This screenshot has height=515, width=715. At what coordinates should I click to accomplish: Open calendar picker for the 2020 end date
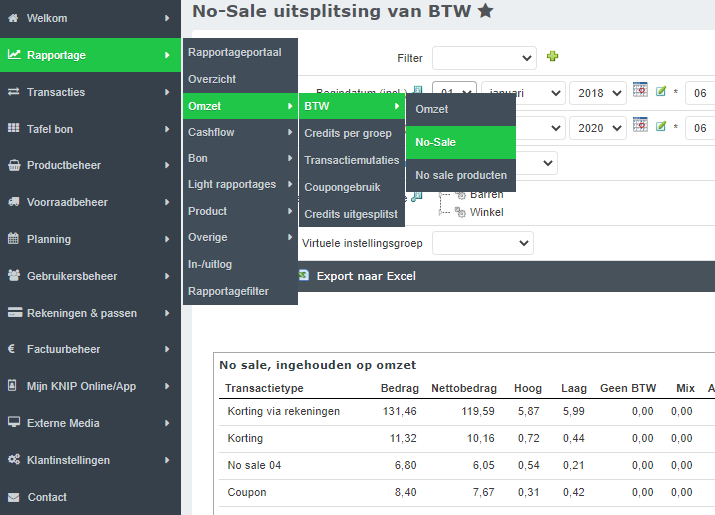(641, 126)
